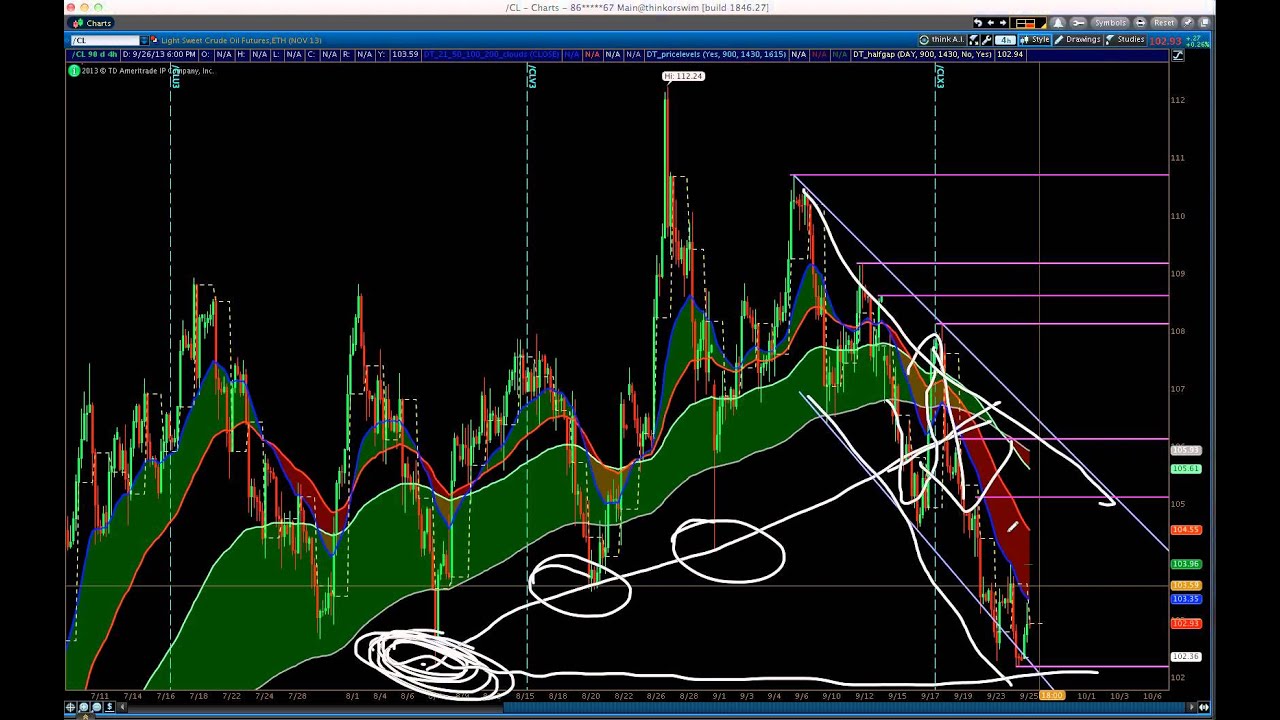The height and width of the screenshot is (720, 1280).
Task: Click the dollar sign icon at bottom-left
Action: [110, 707]
